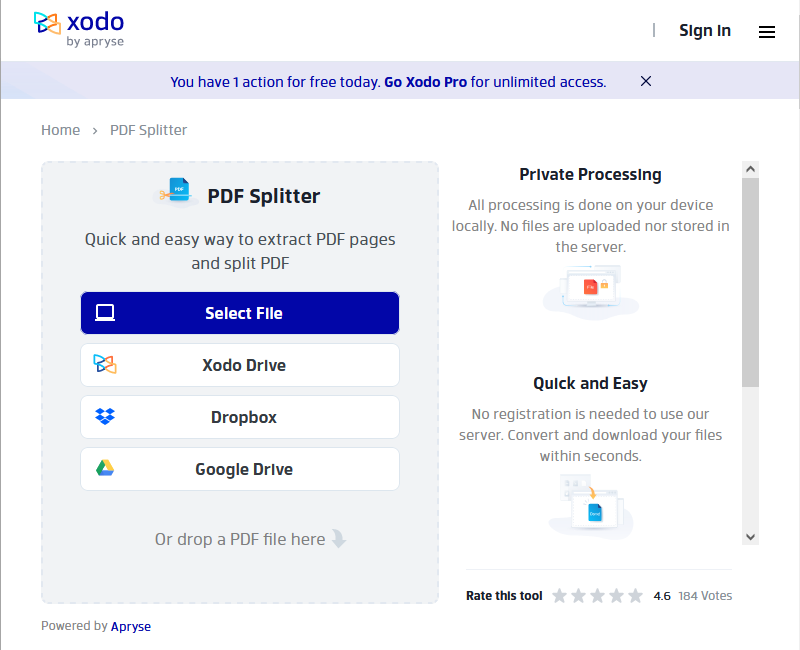Screen dimensions: 800x650
Task: Click the Xodo logo in the header
Action: tap(80, 30)
